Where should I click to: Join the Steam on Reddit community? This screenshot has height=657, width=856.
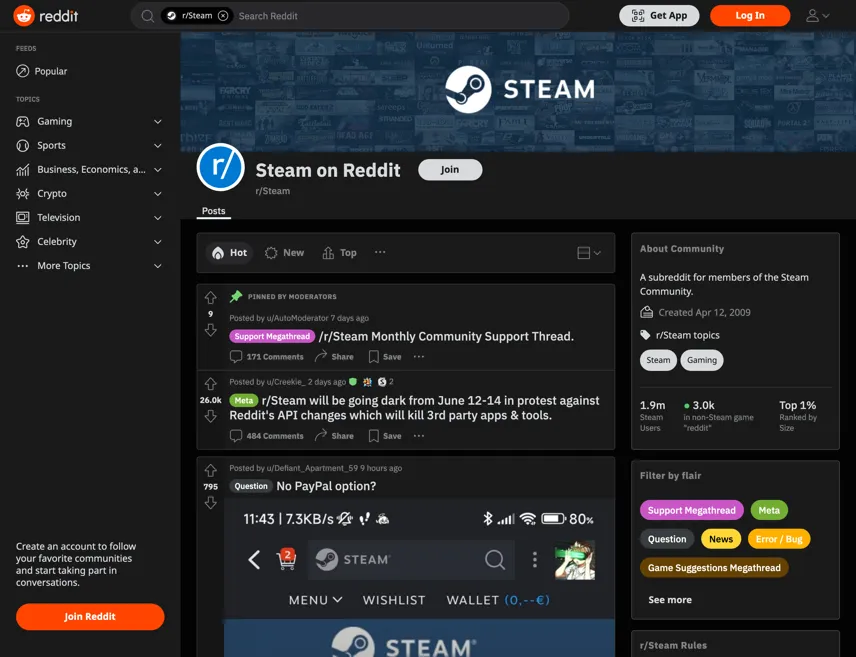[450, 169]
